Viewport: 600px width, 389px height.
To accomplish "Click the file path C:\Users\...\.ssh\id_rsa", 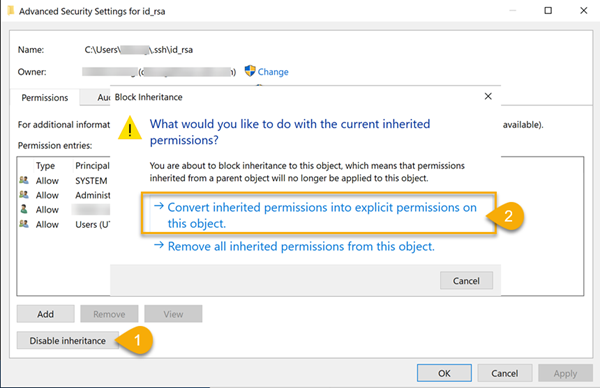I will coord(139,50).
